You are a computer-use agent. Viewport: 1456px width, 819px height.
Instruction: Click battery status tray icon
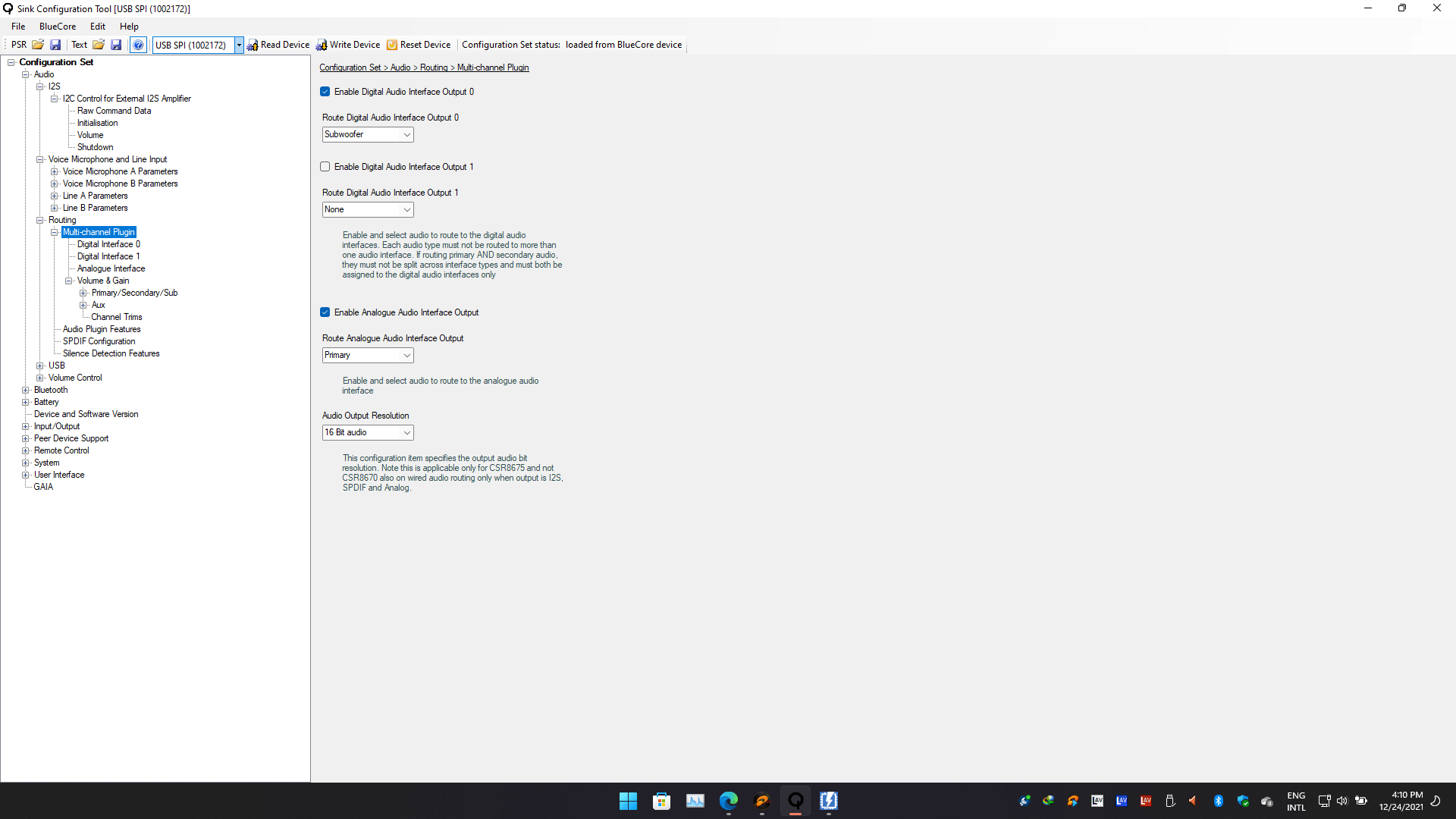click(1361, 801)
